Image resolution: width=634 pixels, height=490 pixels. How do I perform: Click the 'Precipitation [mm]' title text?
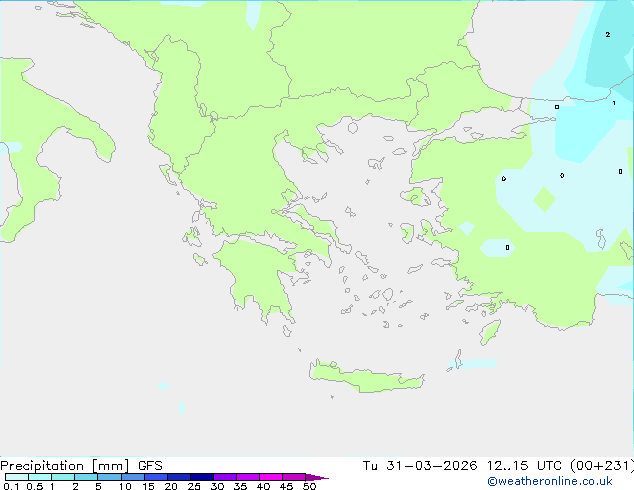pos(64,466)
